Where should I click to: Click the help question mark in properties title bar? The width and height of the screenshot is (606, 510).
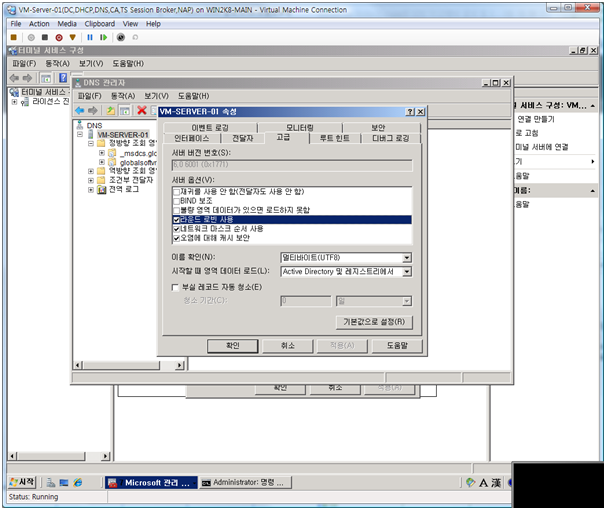[410, 112]
